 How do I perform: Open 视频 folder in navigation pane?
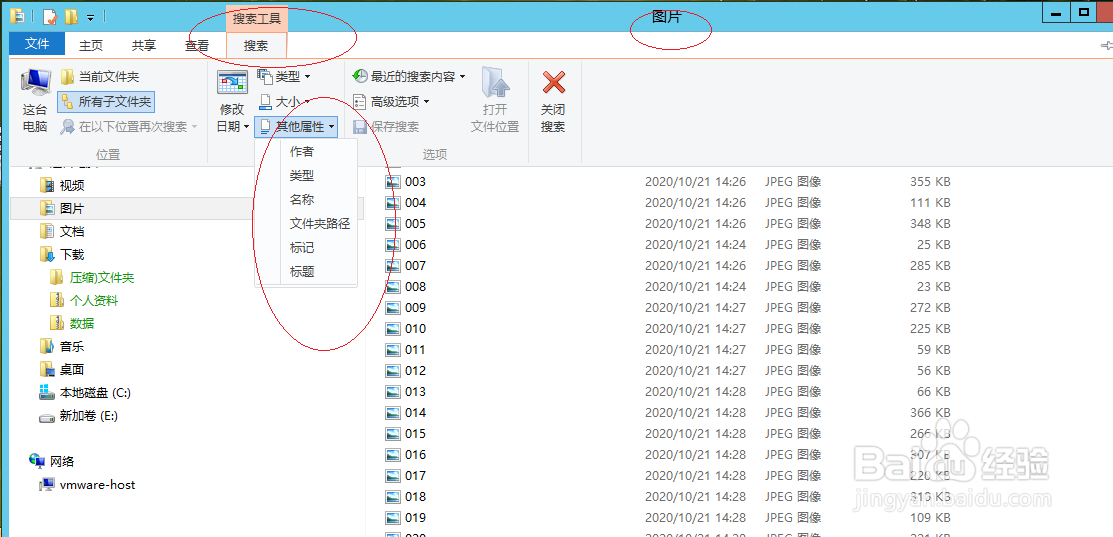click(x=63, y=186)
